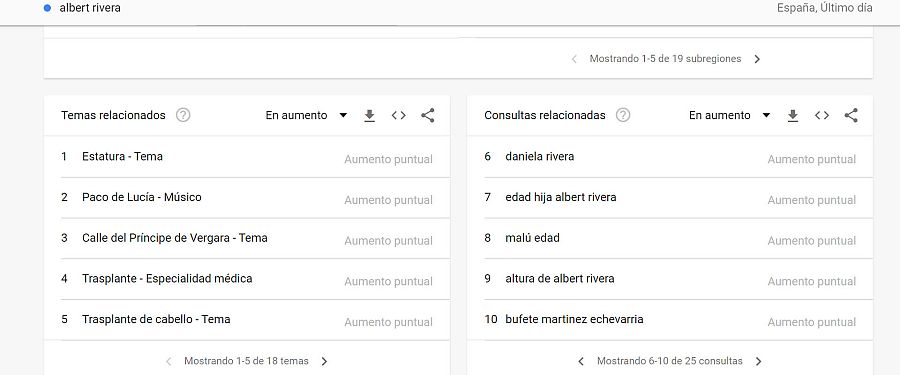This screenshot has height=375, width=900.
Task: Click Aumento puntual beside bufete martinez echevarria
Action: 812,323
